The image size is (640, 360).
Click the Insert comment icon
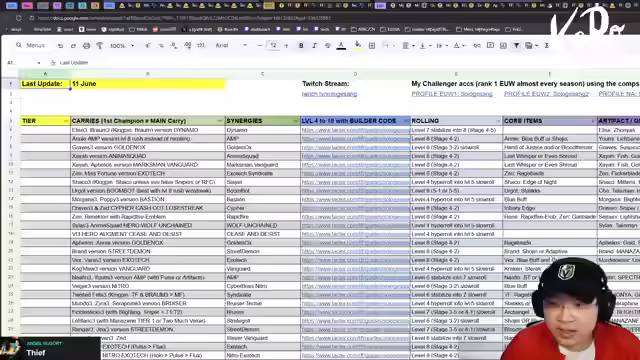pyautogui.click(x=490, y=46)
